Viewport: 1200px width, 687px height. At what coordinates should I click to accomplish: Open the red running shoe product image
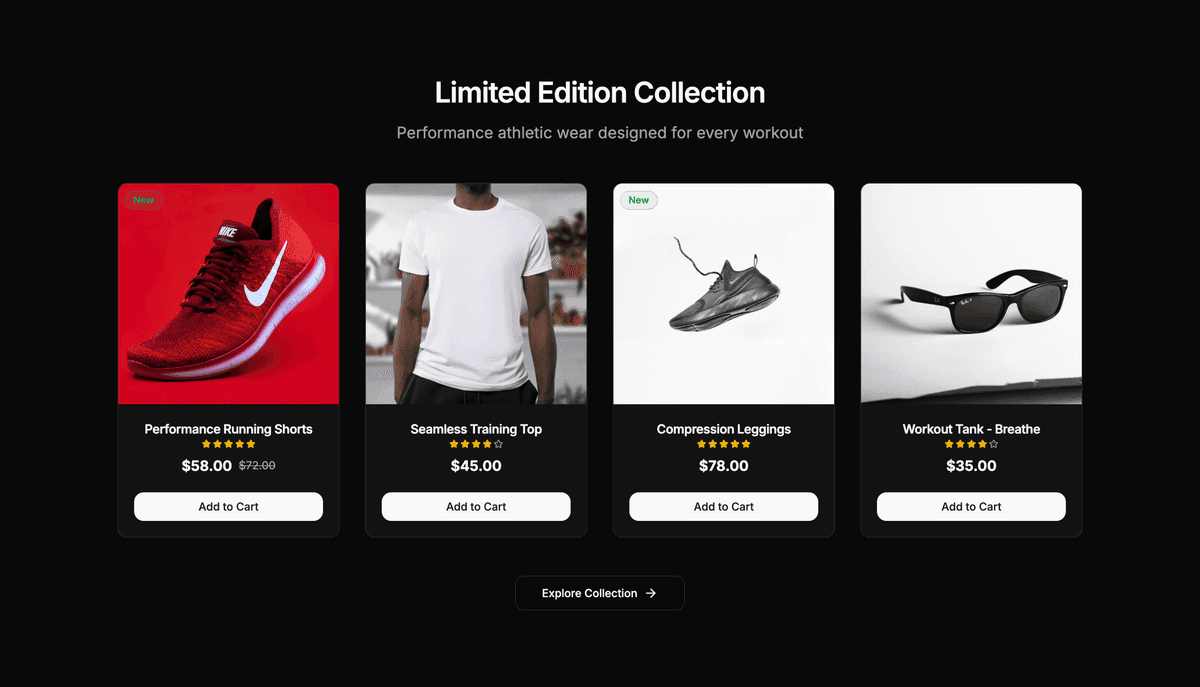pos(228,293)
